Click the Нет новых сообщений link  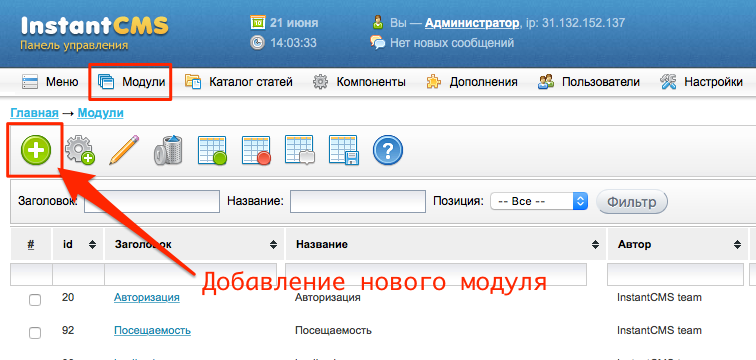tap(452, 43)
